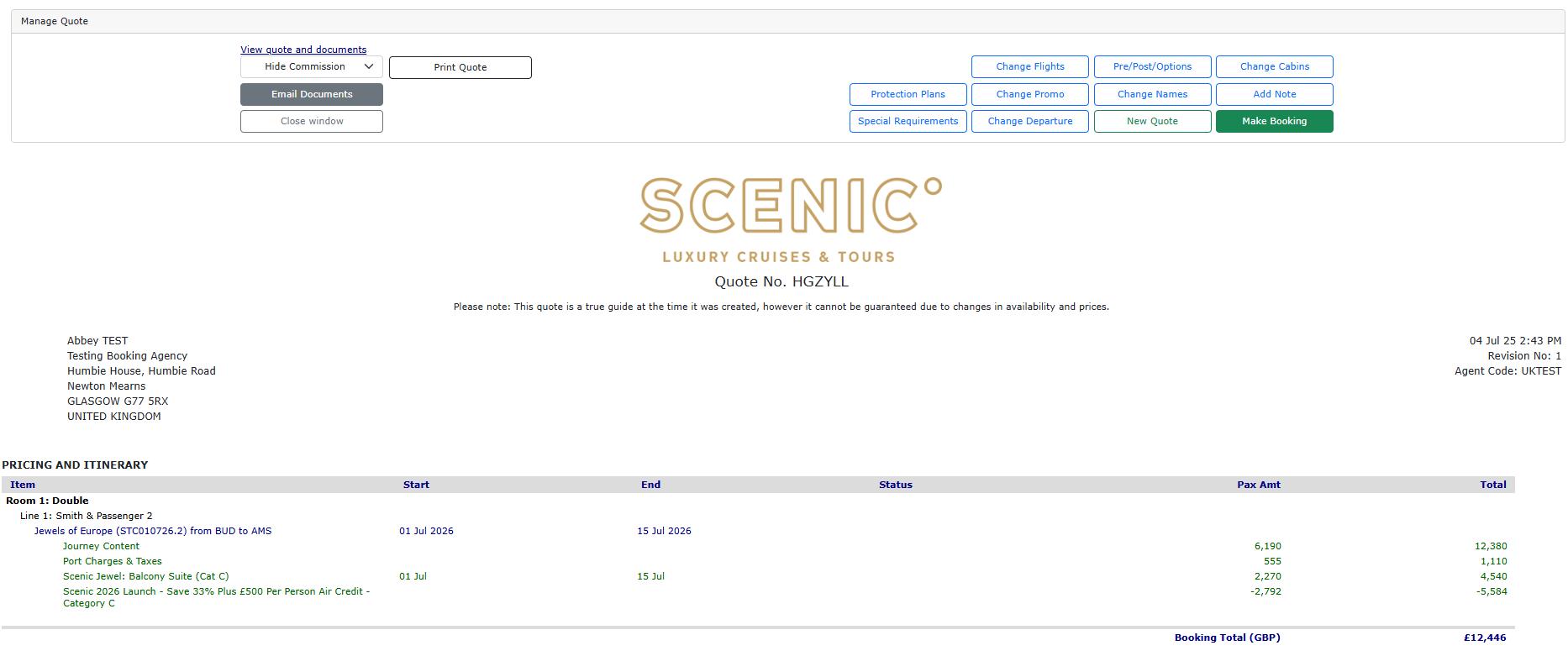Click Port Charges total 1,110

tap(1493, 561)
